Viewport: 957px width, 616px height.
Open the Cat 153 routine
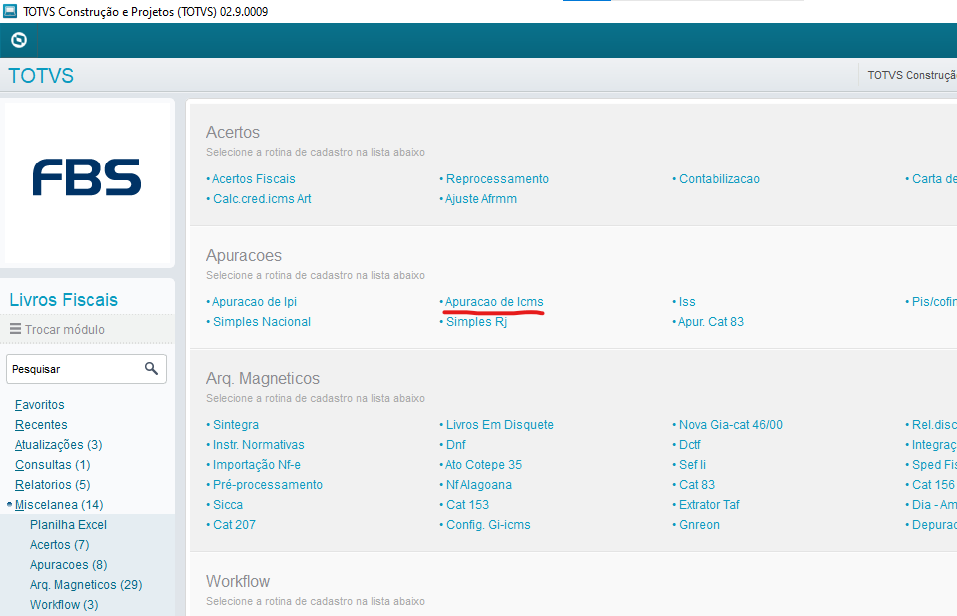(468, 505)
